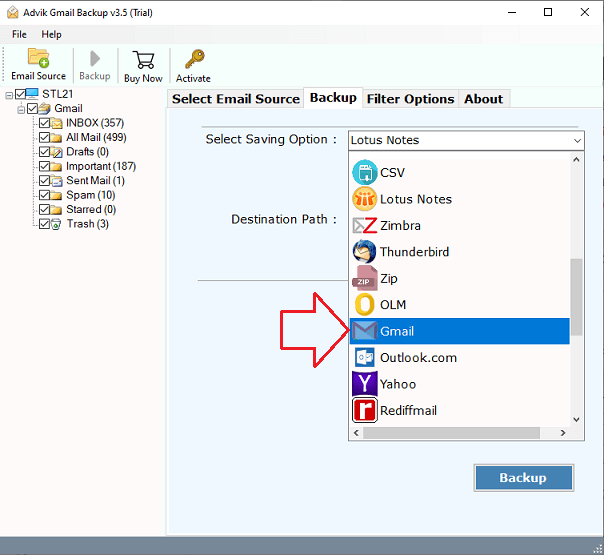
Task: Choose the Thunderbird icon option
Action: (x=364, y=252)
